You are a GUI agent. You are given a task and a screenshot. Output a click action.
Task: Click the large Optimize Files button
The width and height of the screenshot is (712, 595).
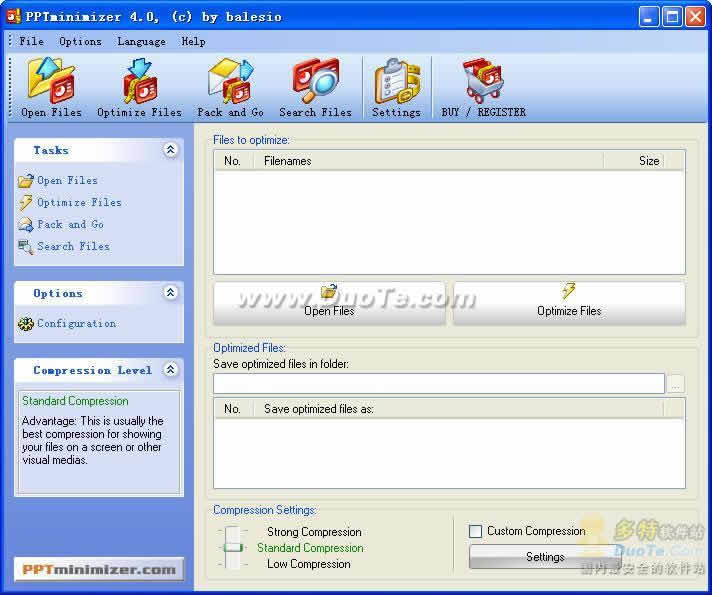point(569,303)
